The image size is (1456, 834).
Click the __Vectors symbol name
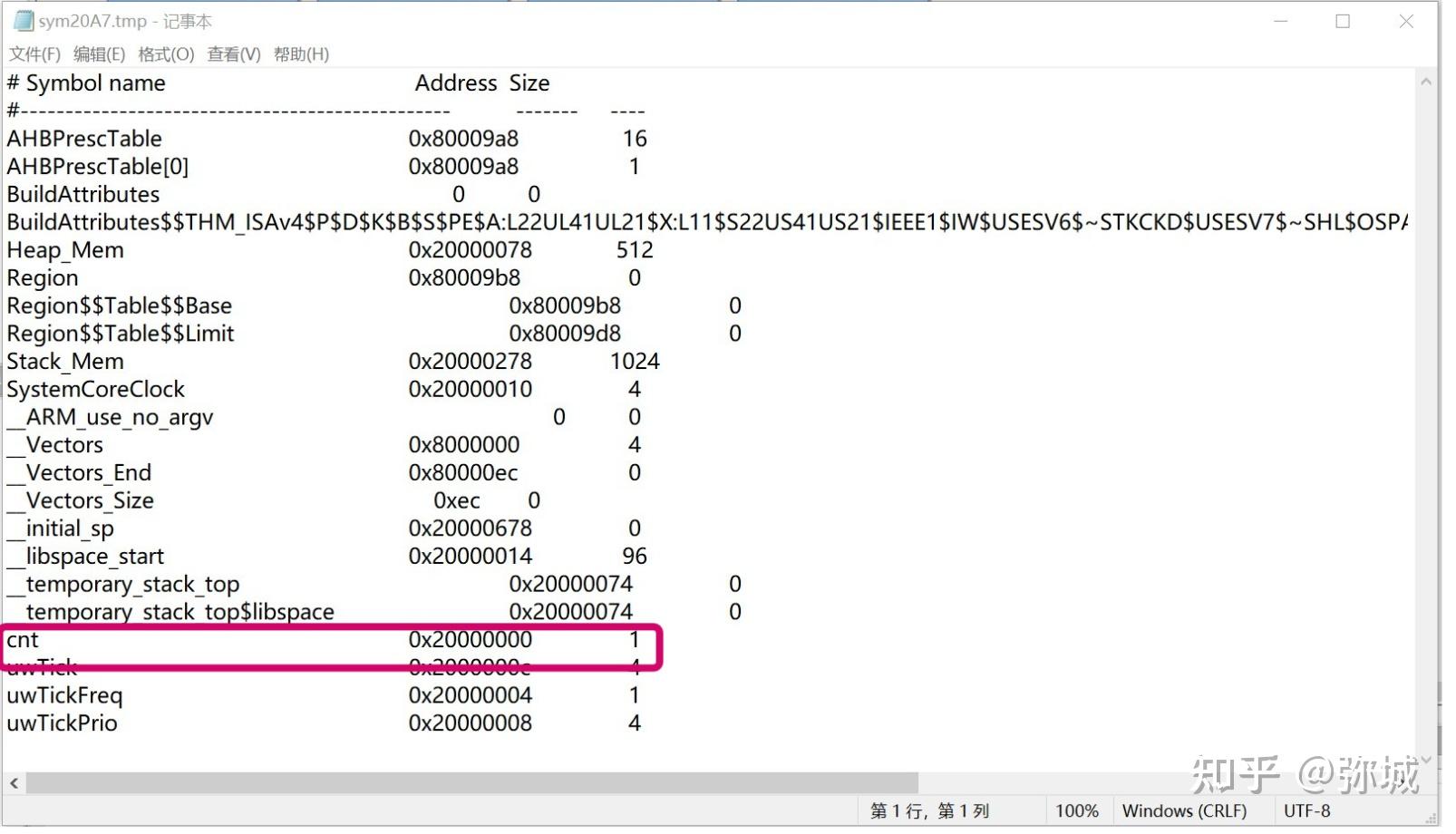[55, 445]
